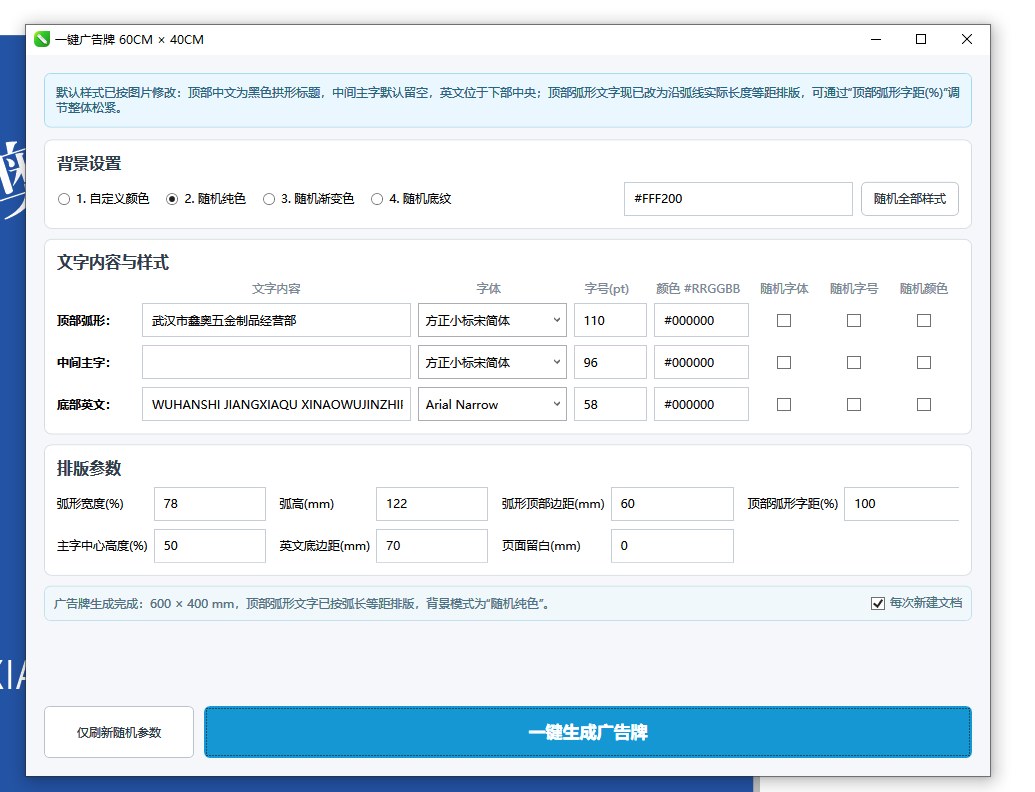Open the Arial Narrow font dropdown

point(492,404)
